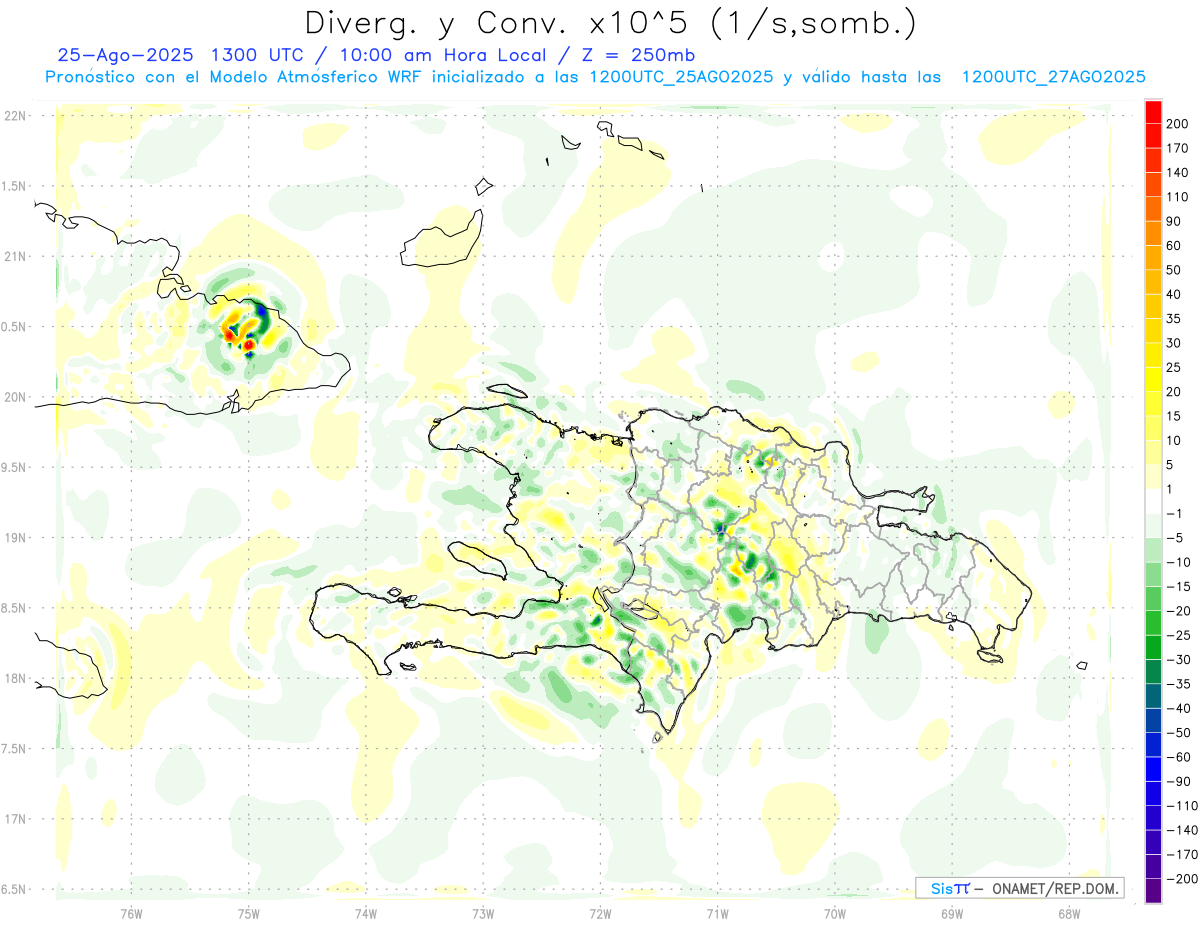Click the "71W" longitude label
The image size is (1200, 927).
[x=717, y=913]
